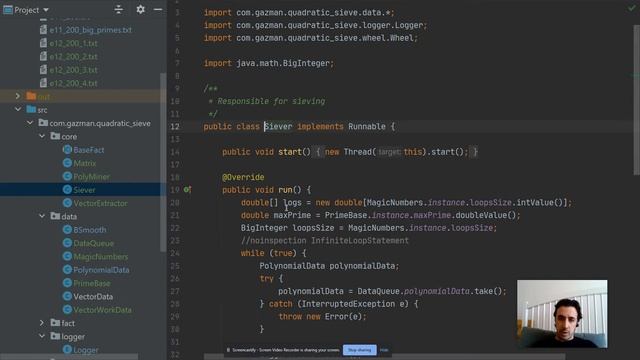640x360 pixels.
Task: Open the VectorData class
Action: (93, 297)
